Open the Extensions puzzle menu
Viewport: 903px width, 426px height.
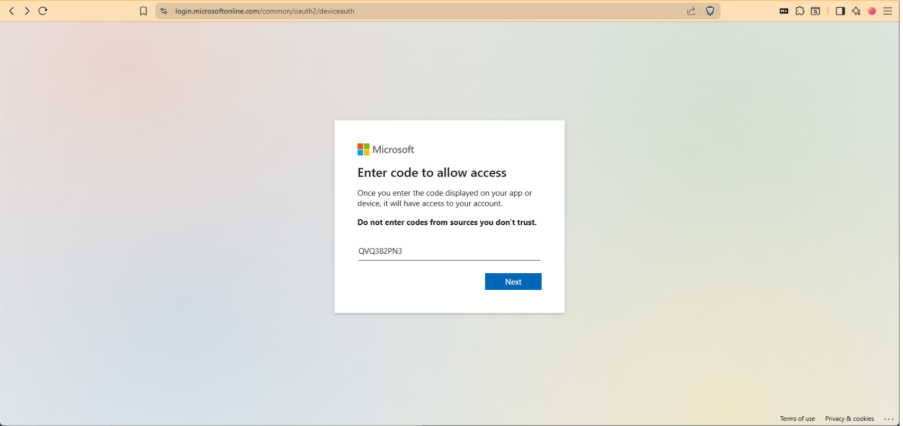(x=800, y=11)
